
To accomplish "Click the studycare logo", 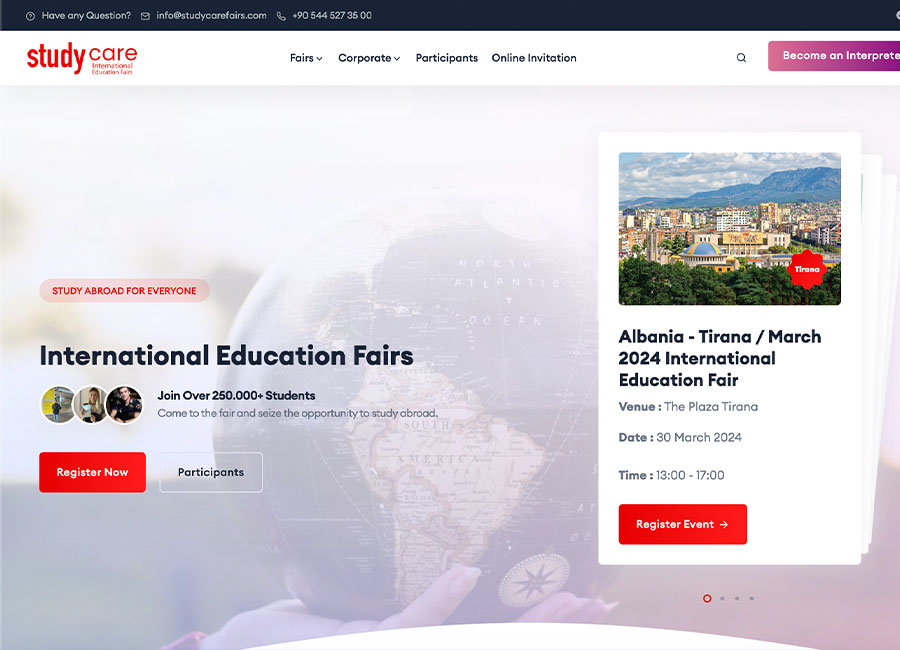I will [x=82, y=58].
